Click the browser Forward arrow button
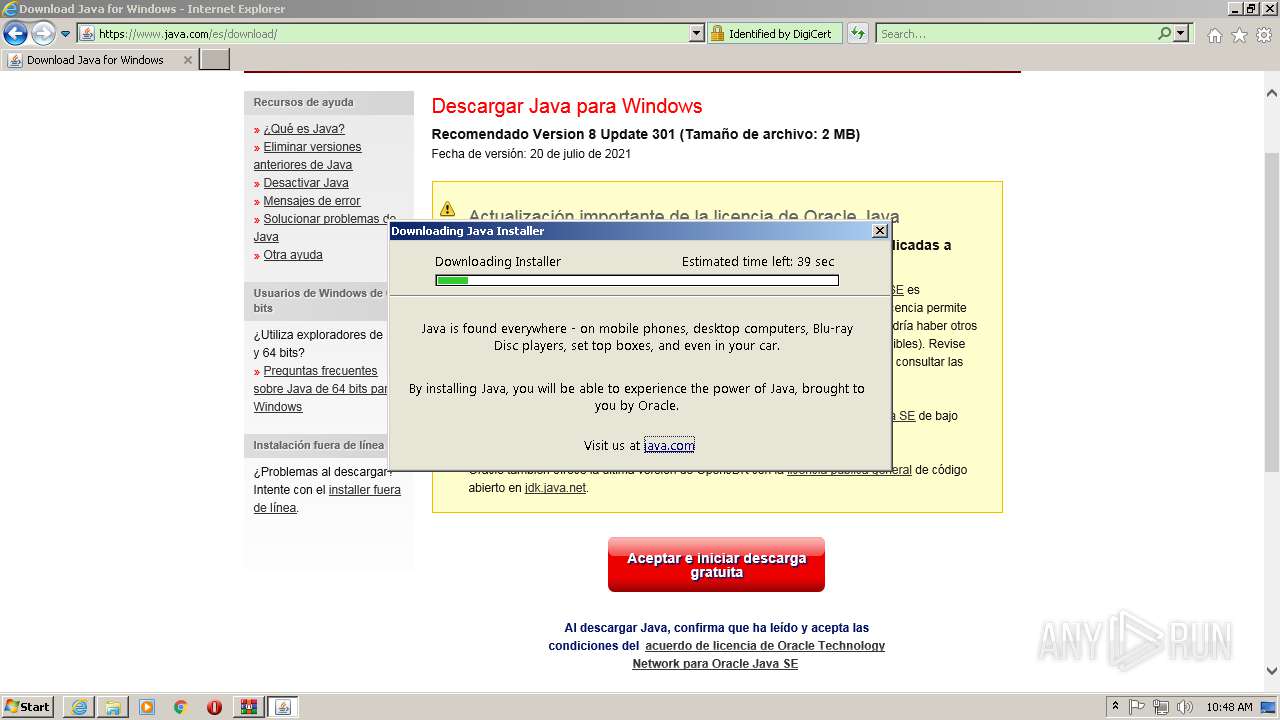The image size is (1280, 720). [43, 33]
